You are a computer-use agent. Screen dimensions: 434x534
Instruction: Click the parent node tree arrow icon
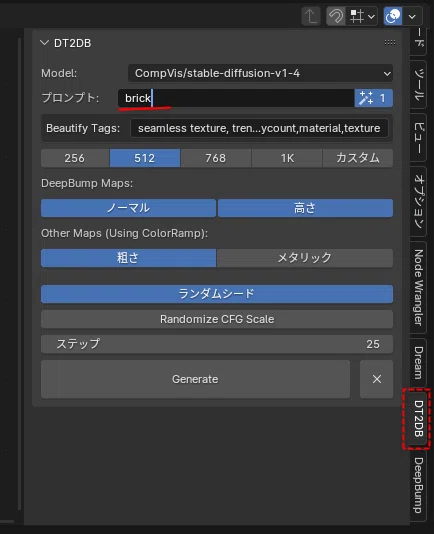tap(310, 16)
